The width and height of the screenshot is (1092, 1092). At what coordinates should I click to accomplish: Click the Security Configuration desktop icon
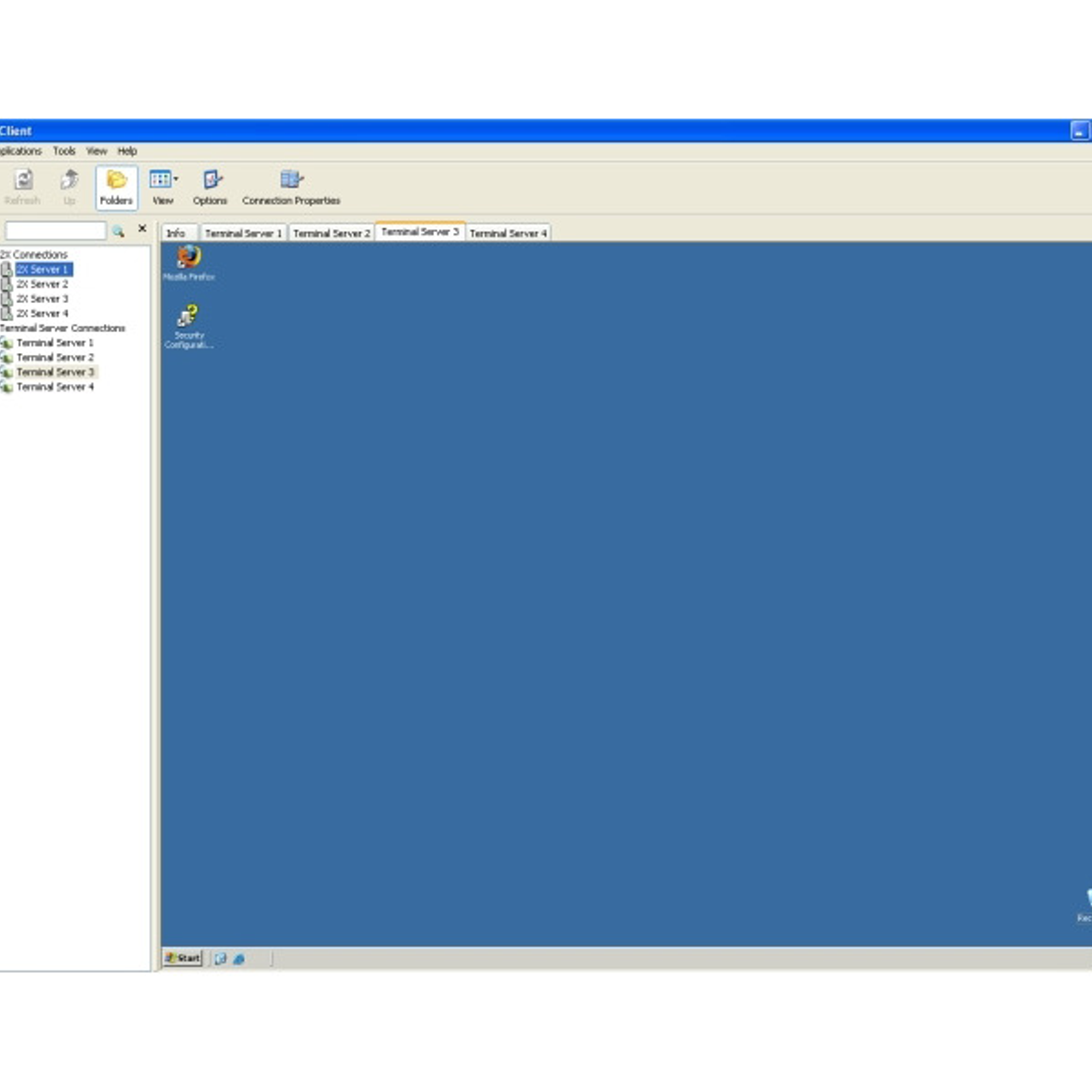point(188,327)
